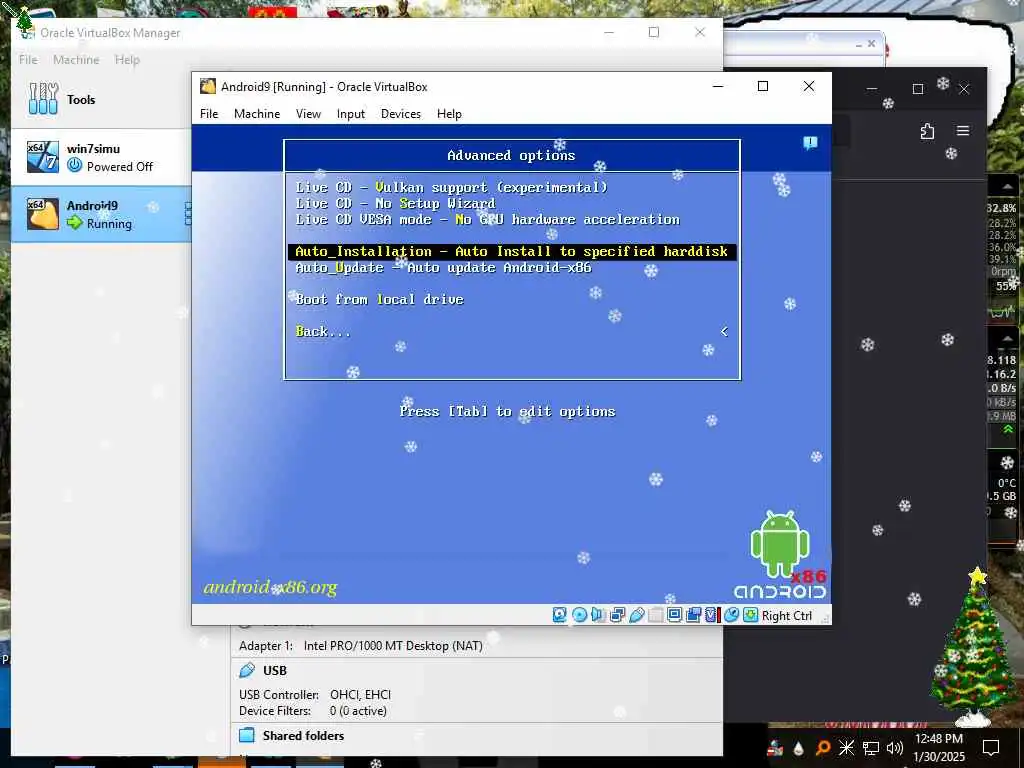Click 'Auto_Update - Auto update Android-x86' entry
Screen dimensions: 1024x768
tap(443, 267)
